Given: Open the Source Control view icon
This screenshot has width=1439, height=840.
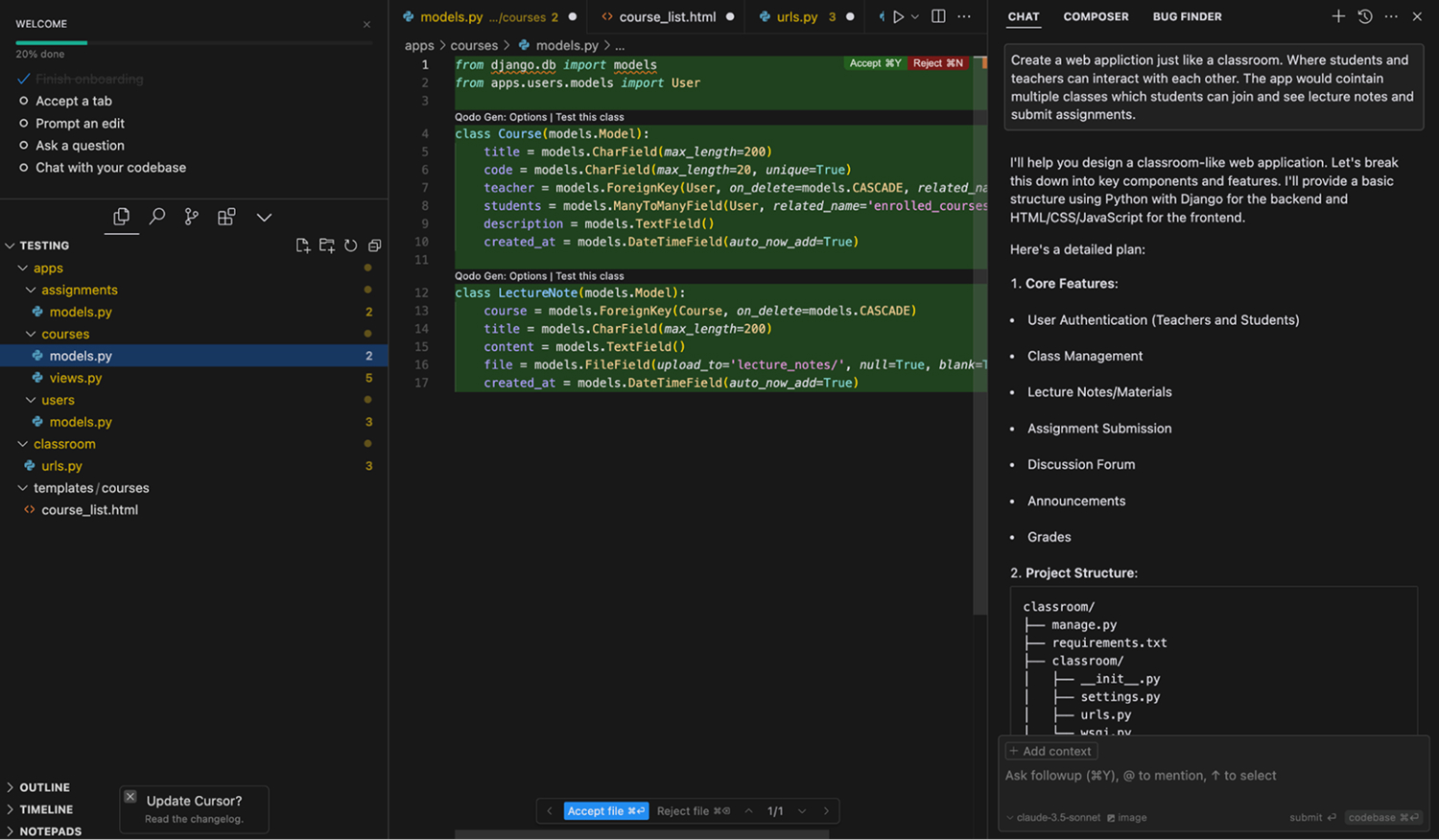Looking at the screenshot, I should 192,217.
